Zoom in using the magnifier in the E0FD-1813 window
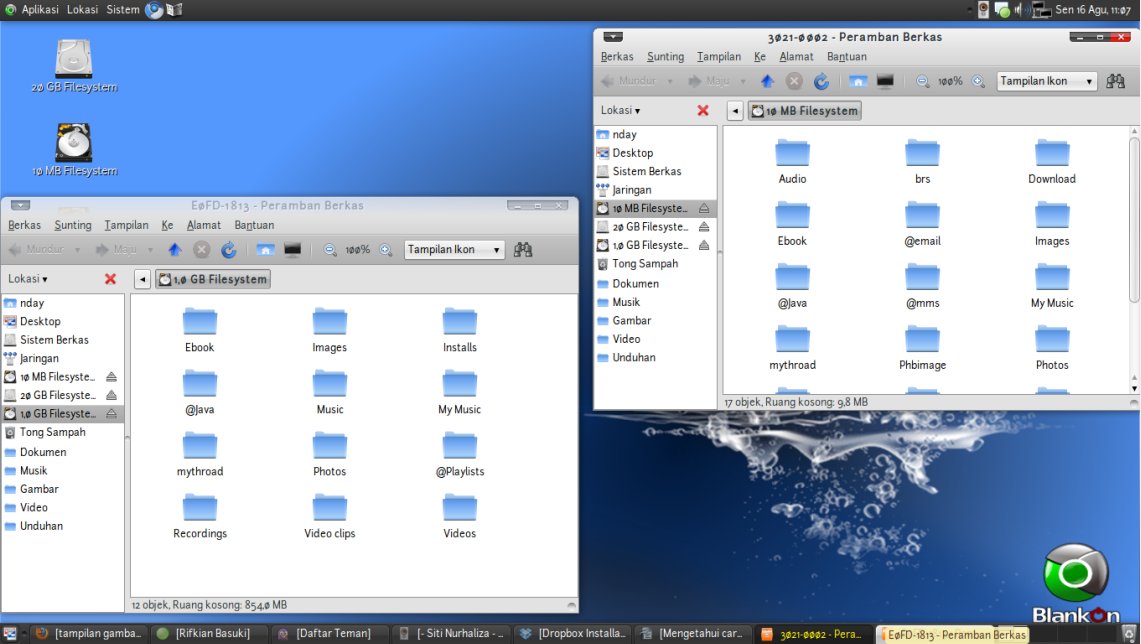The width and height of the screenshot is (1141, 644). point(386,250)
